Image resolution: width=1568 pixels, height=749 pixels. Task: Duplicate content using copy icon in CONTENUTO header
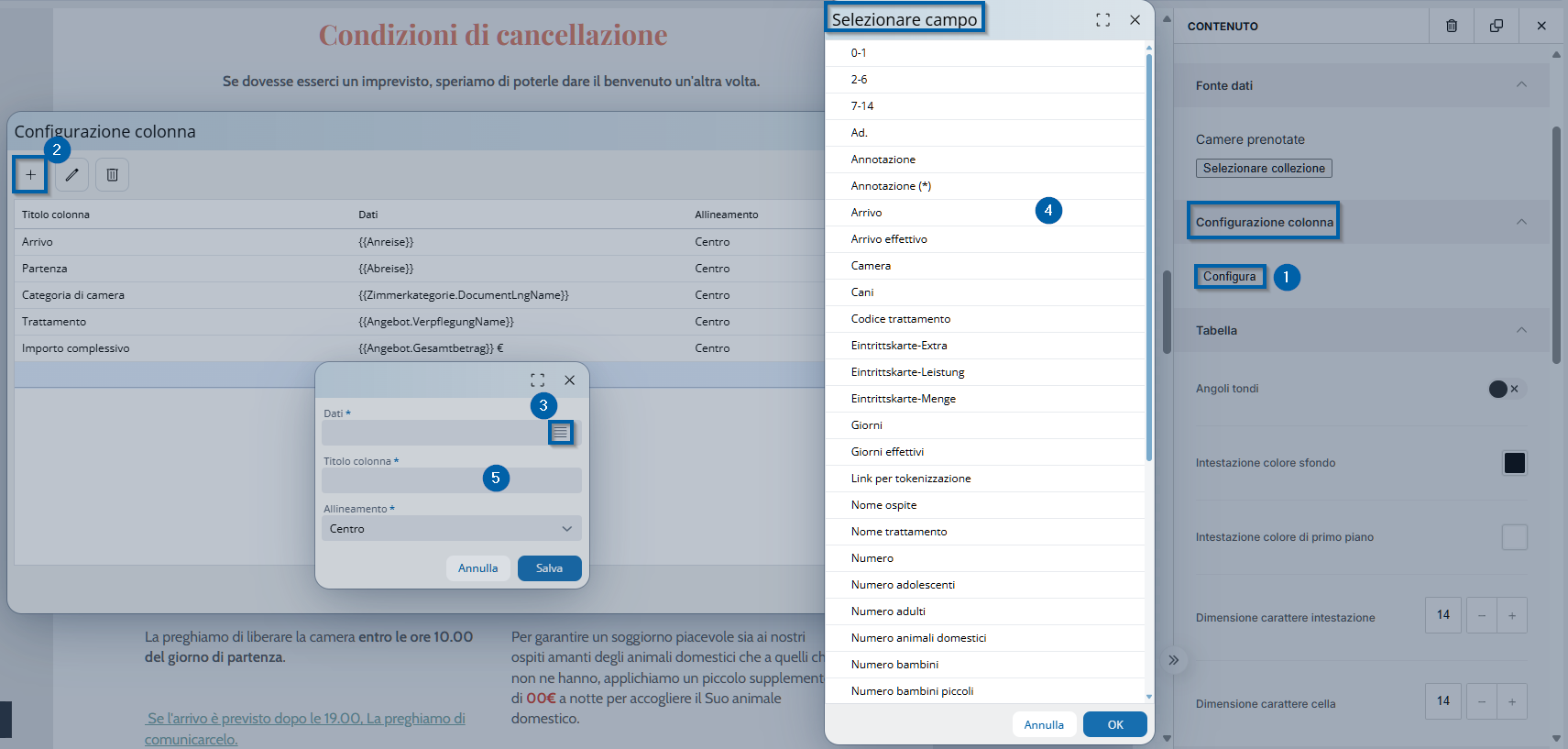click(1497, 26)
